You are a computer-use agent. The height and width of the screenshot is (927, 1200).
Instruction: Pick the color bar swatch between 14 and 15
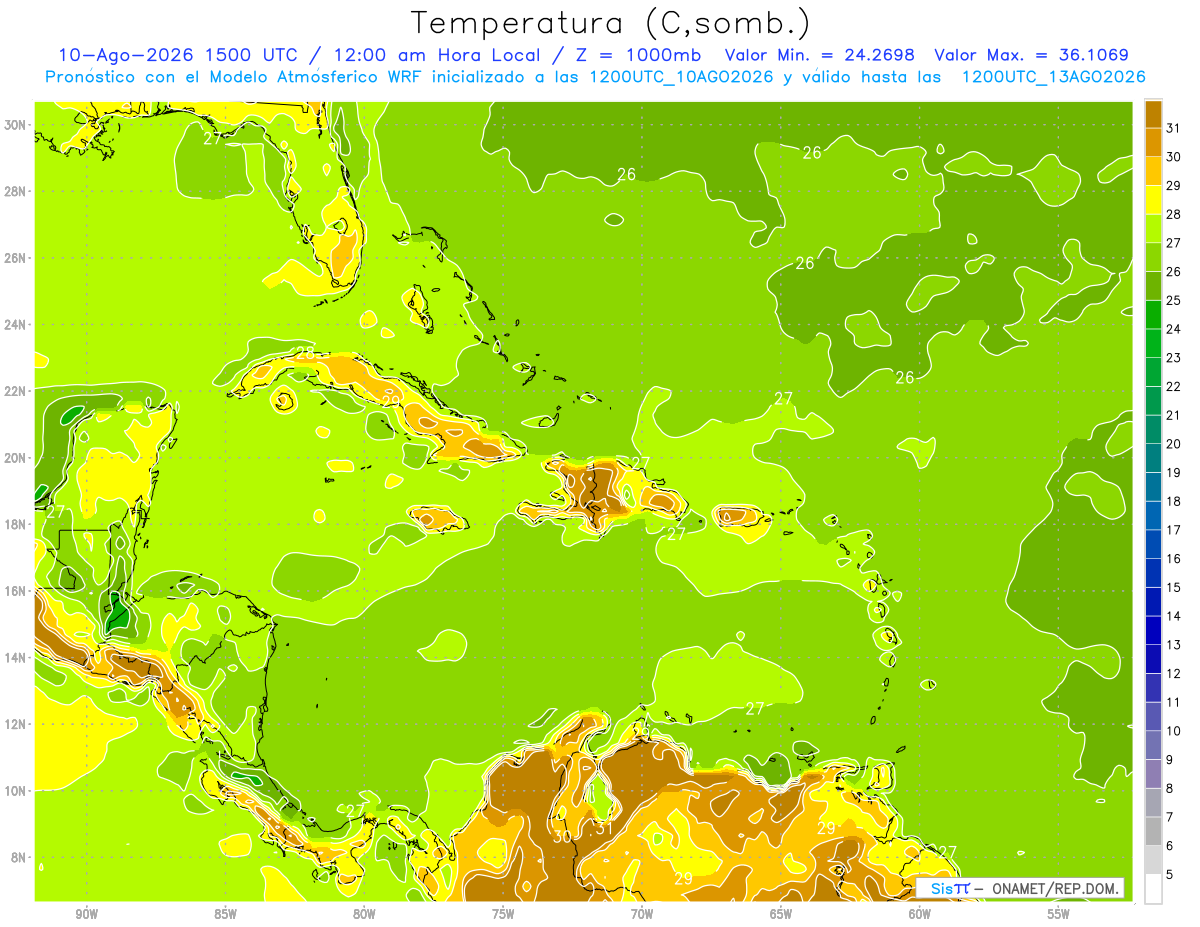click(1154, 601)
